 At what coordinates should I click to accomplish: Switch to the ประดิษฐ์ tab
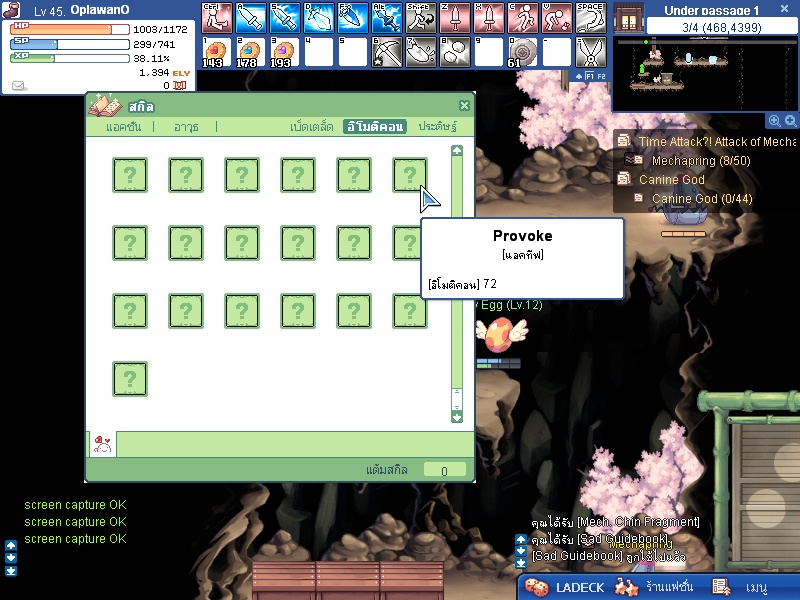pos(438,126)
